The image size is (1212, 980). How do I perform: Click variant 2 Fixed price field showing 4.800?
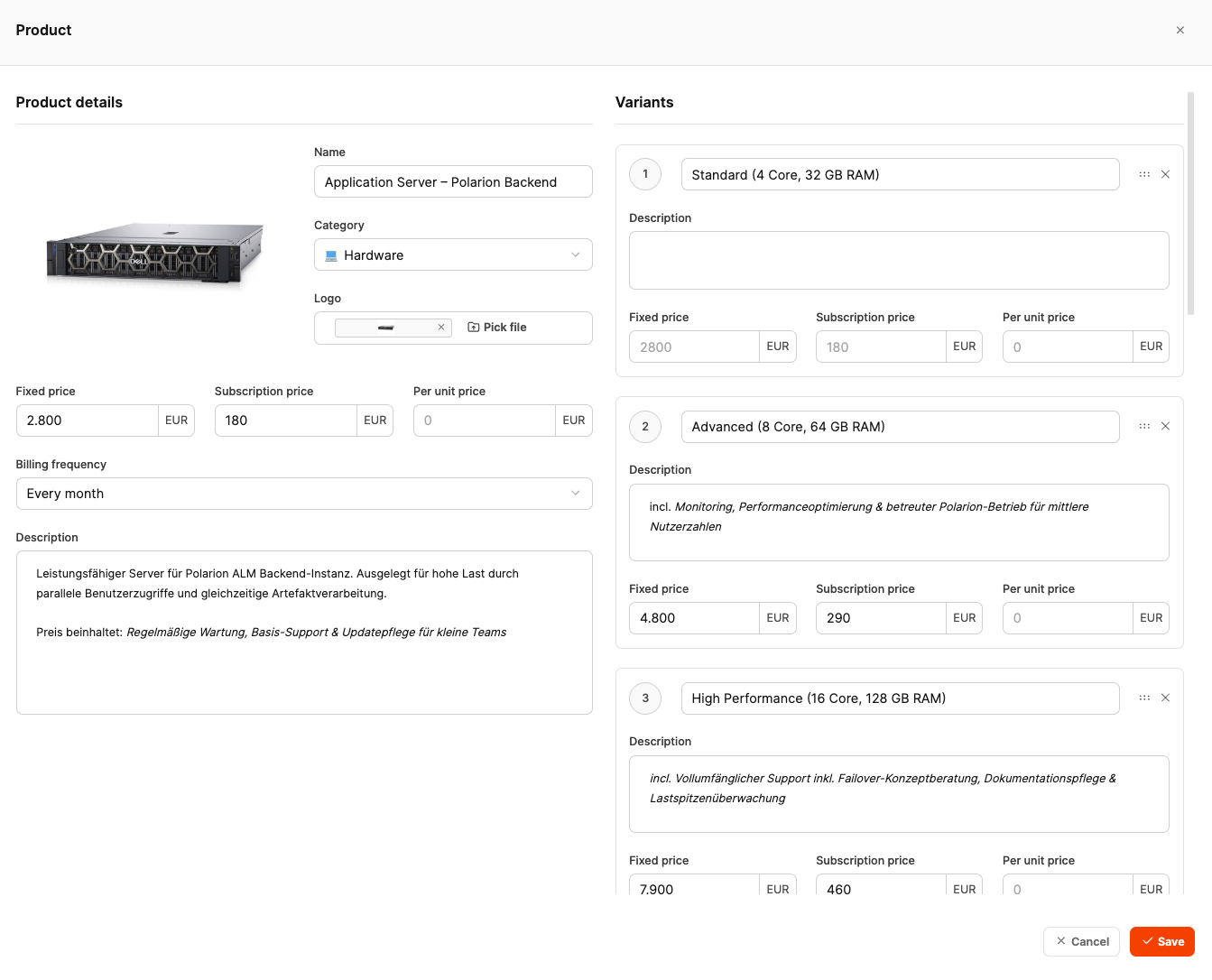(x=694, y=618)
